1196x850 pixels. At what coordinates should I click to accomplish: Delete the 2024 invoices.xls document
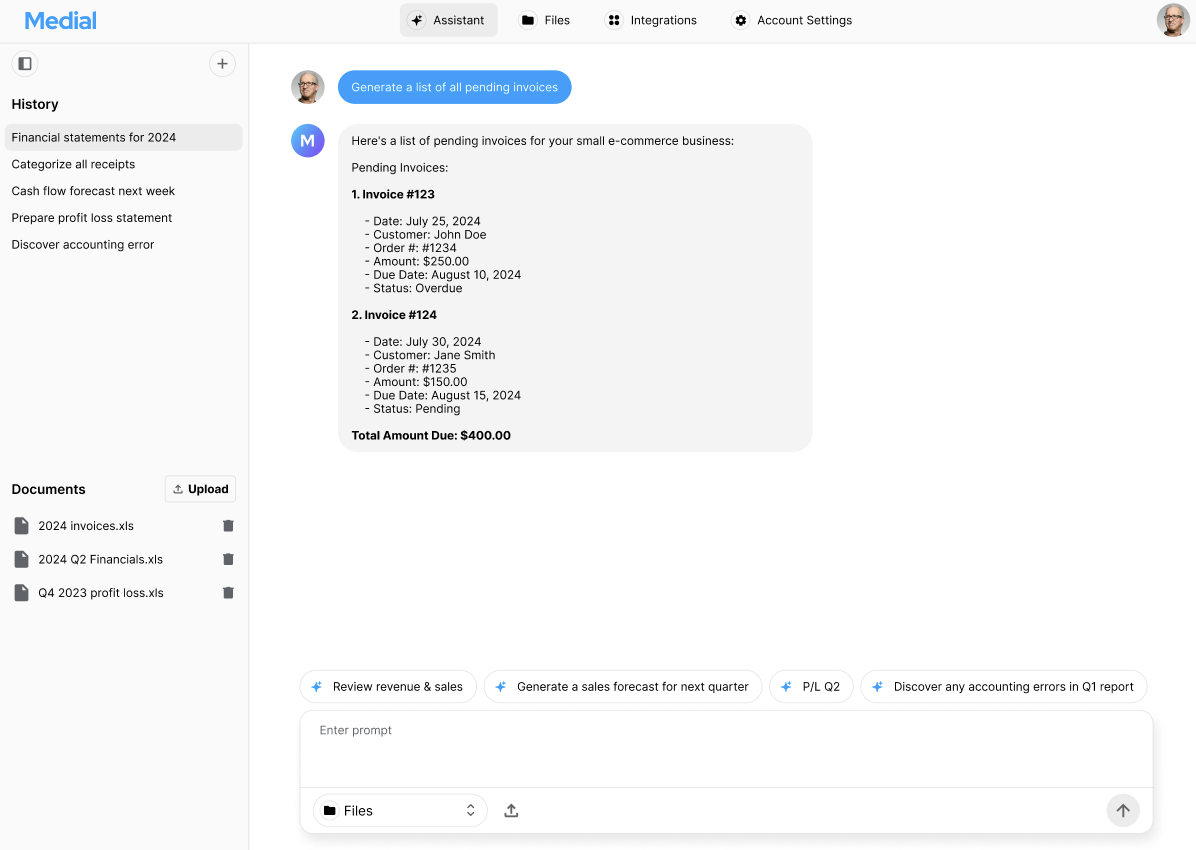coord(228,526)
